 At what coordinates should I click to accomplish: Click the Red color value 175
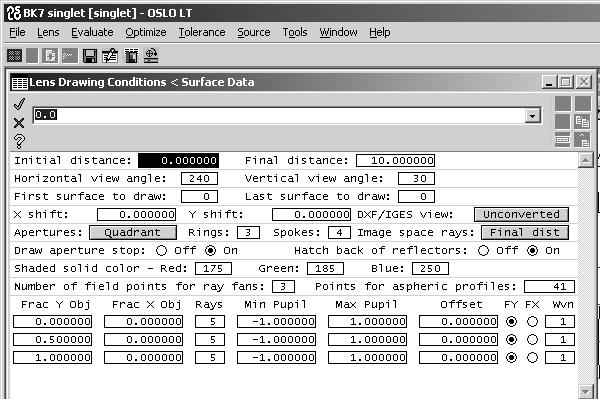point(214,269)
